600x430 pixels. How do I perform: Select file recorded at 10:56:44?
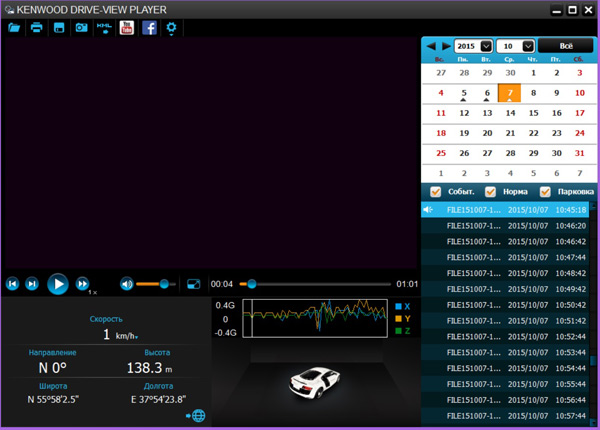(x=505, y=400)
